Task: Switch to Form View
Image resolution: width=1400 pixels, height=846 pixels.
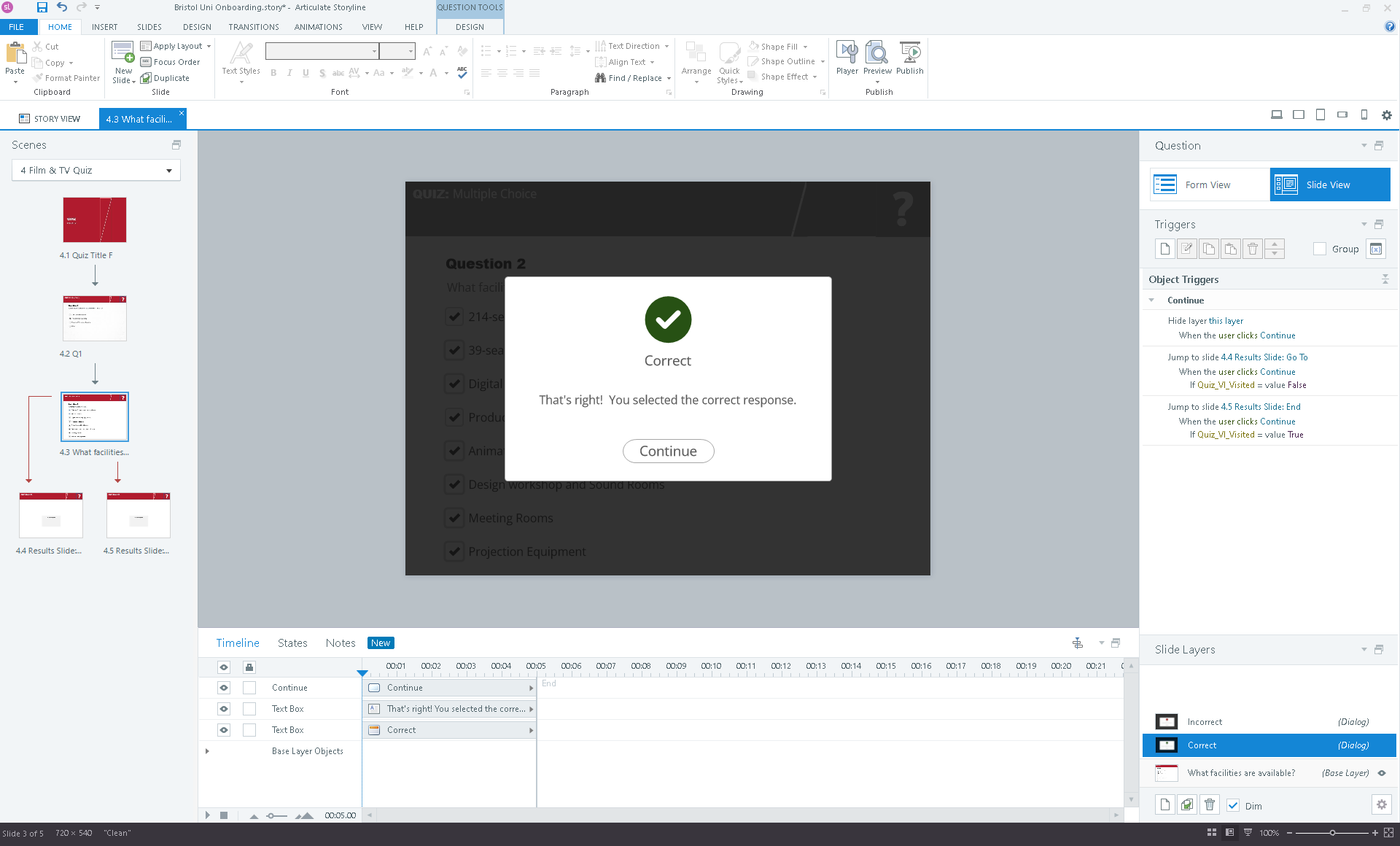Action: [1208, 185]
